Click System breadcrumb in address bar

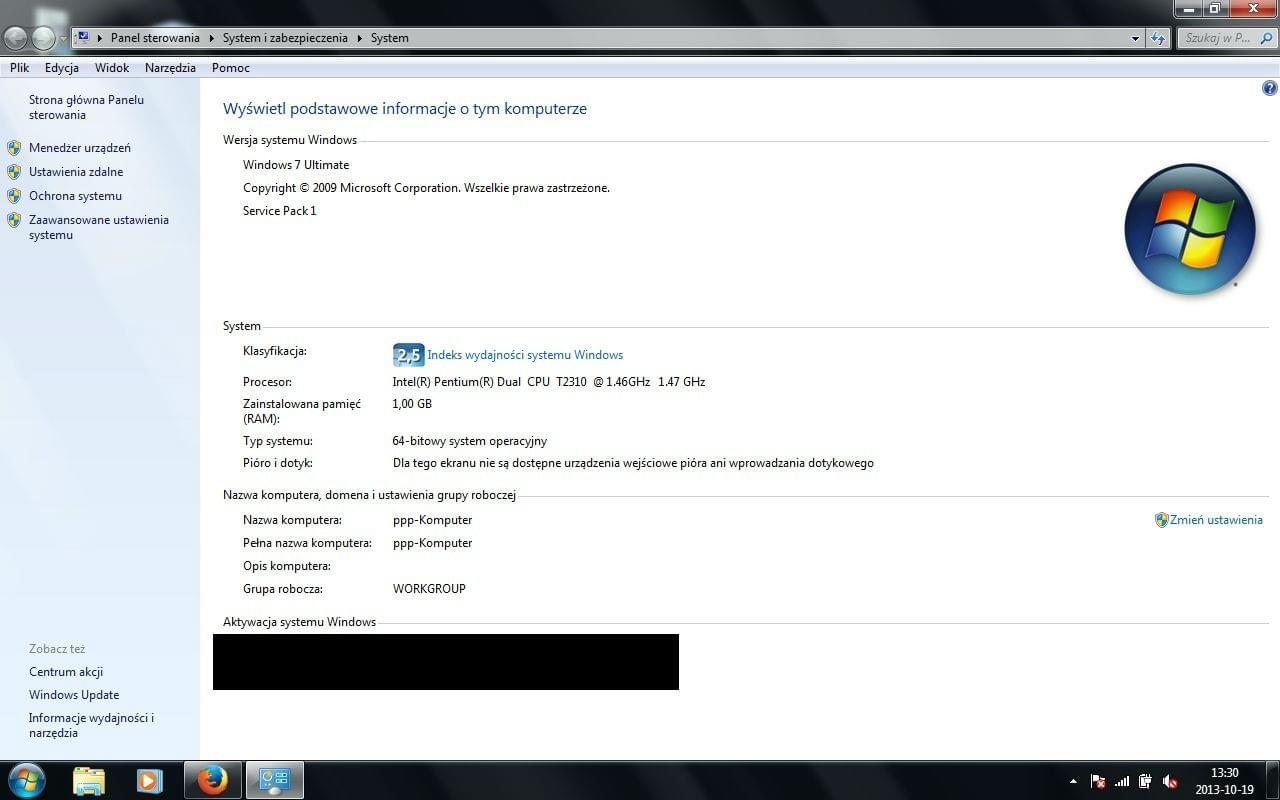389,38
